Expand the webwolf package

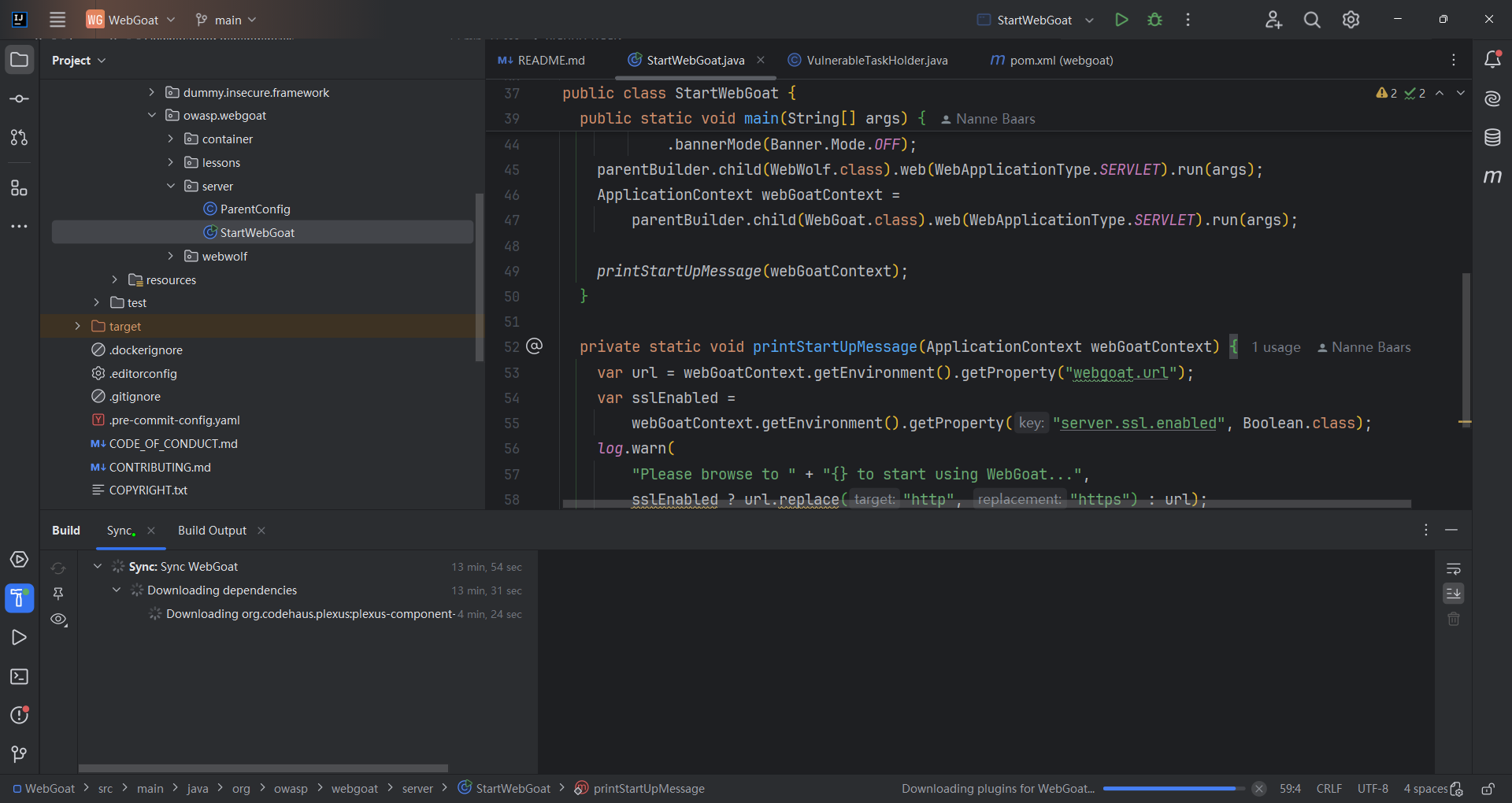[170, 256]
